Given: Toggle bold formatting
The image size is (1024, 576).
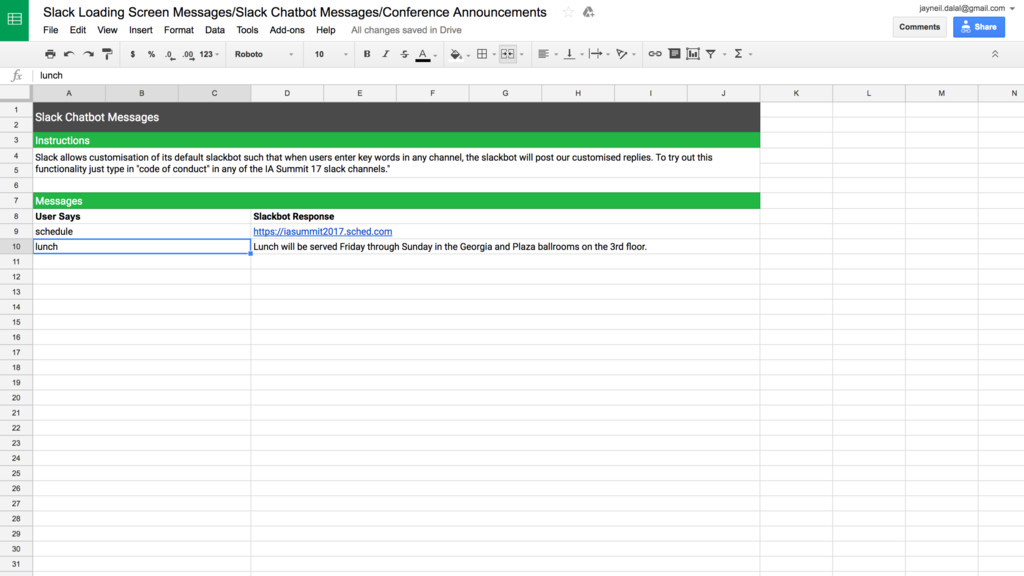Looking at the screenshot, I should [x=367, y=54].
